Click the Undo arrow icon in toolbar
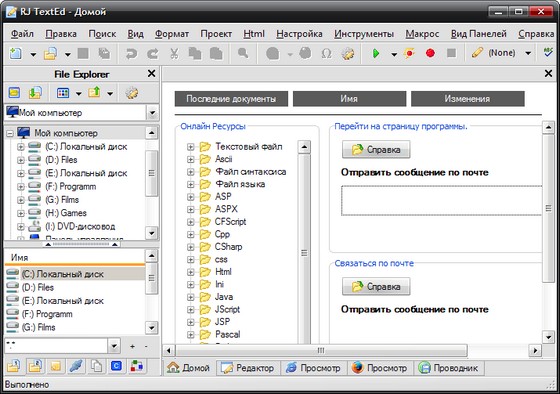The height and width of the screenshot is (394, 560). (x=131, y=54)
